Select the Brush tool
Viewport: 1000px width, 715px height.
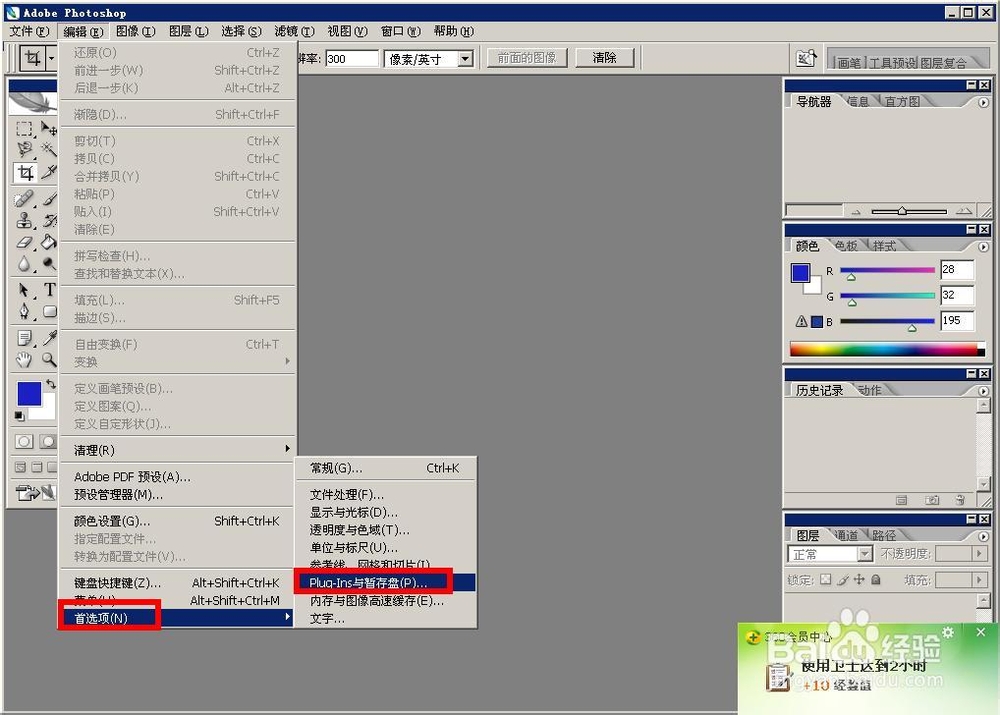coord(48,199)
